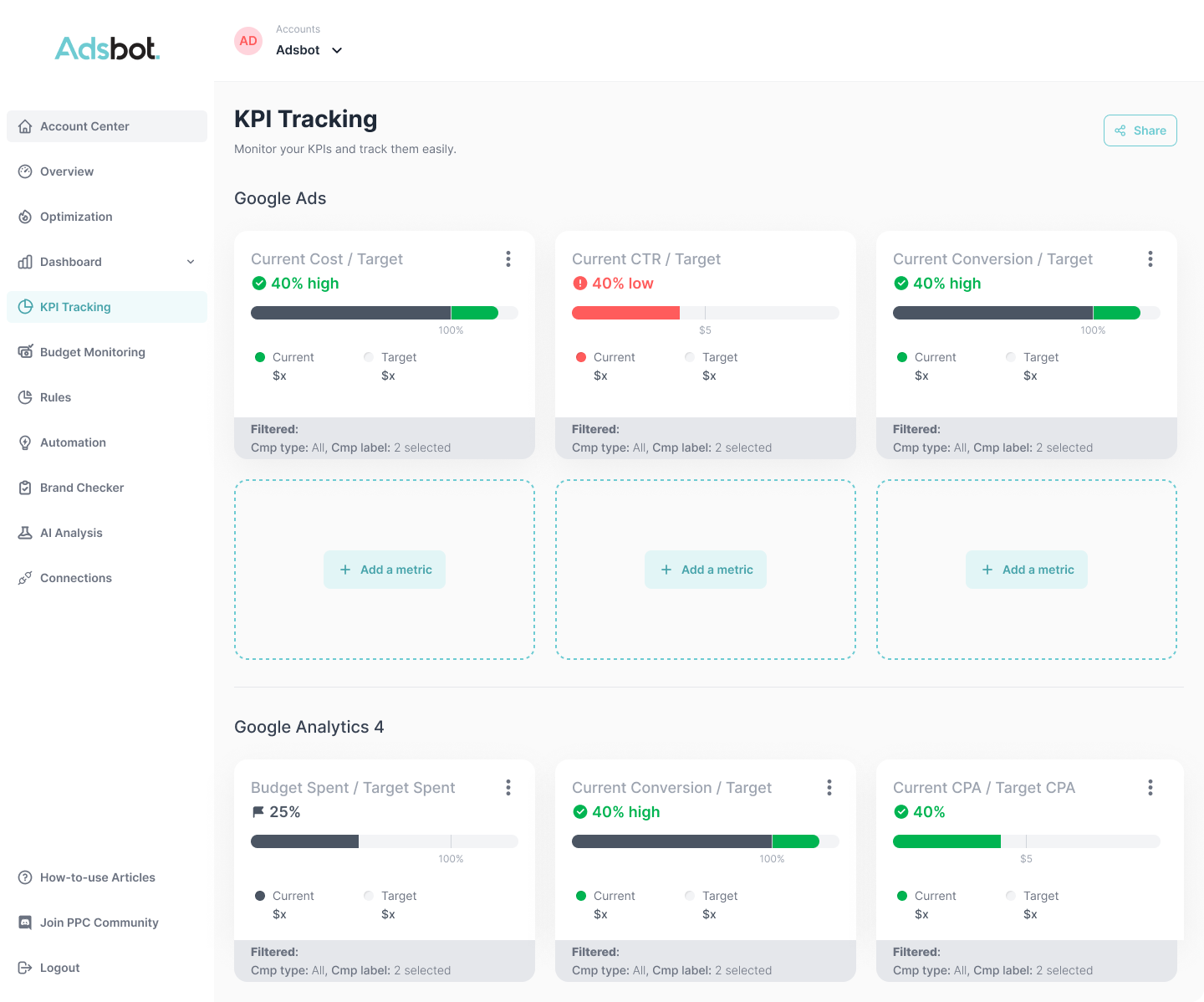This screenshot has height=1002, width=1204.
Task: Click the Budget Monitoring camera icon
Action: coord(25,352)
